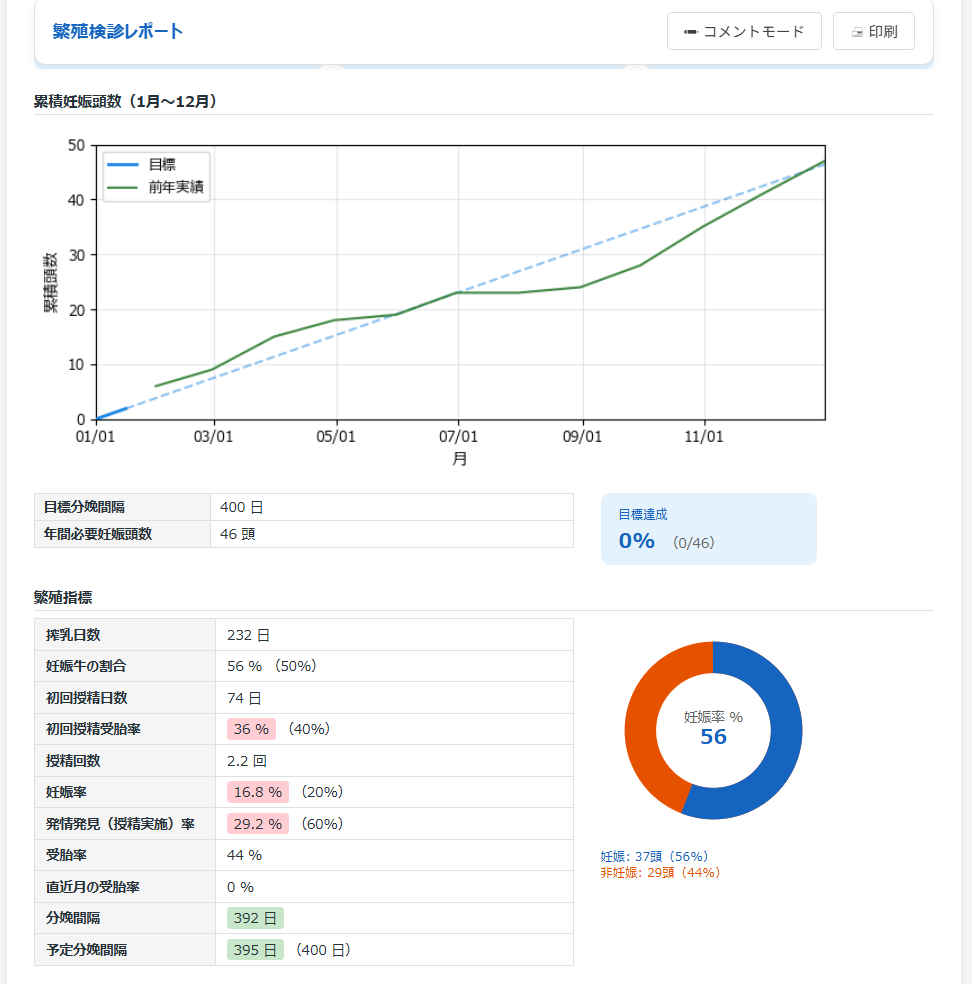Click the 搾乳日数 row label
This screenshot has width=972, height=984.
(73, 635)
